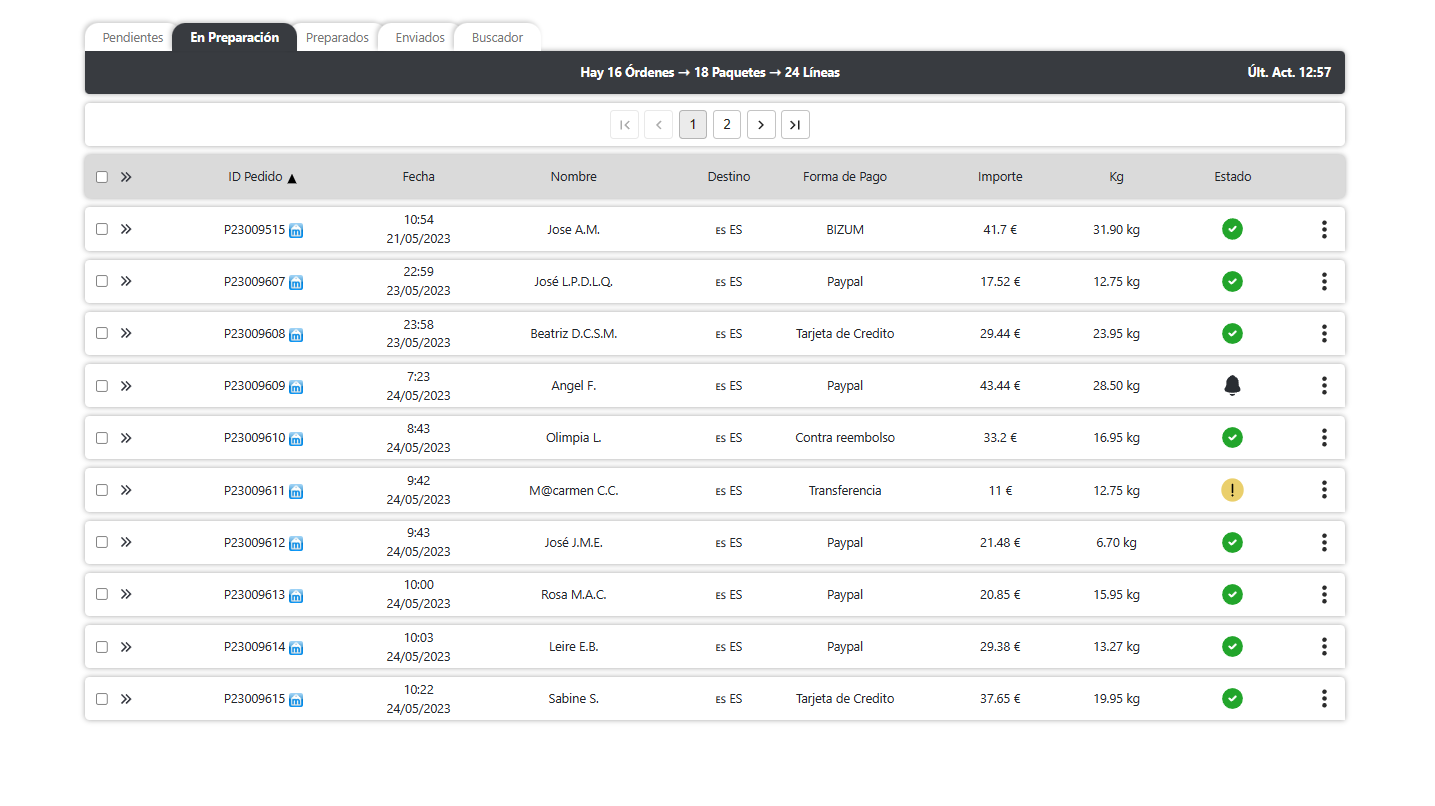Click the green status check for José L.P.D.L.Q.
Image resolution: width=1435 pixels, height=806 pixels.
point(1232,281)
